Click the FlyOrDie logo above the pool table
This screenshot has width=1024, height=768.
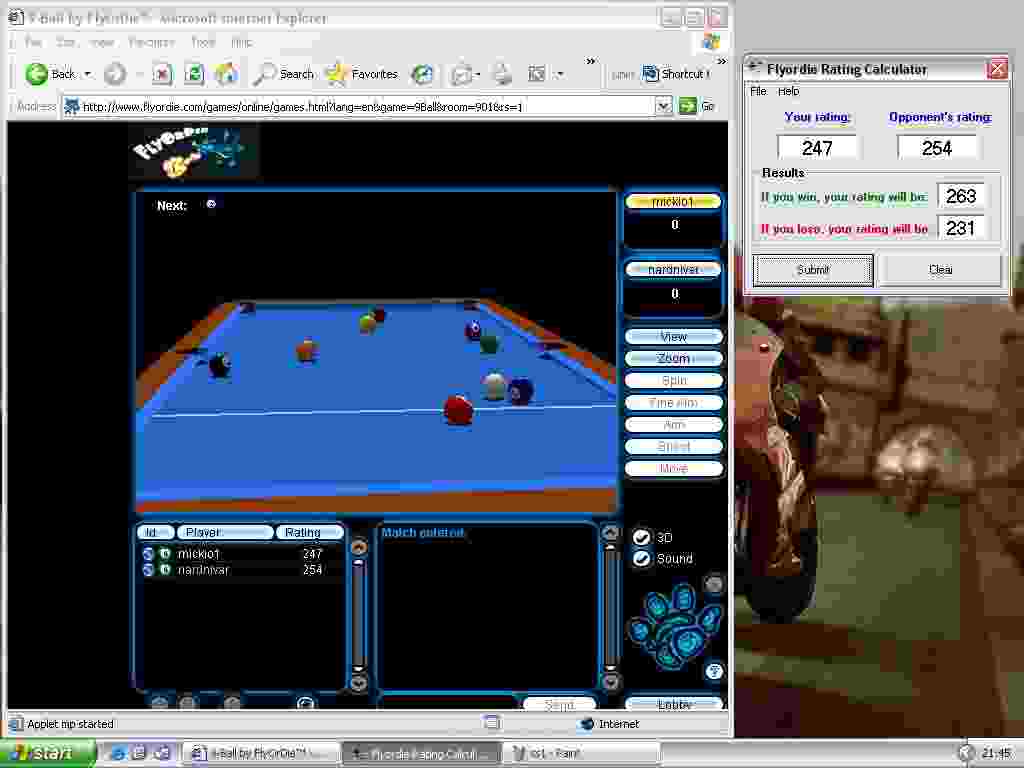tap(193, 151)
